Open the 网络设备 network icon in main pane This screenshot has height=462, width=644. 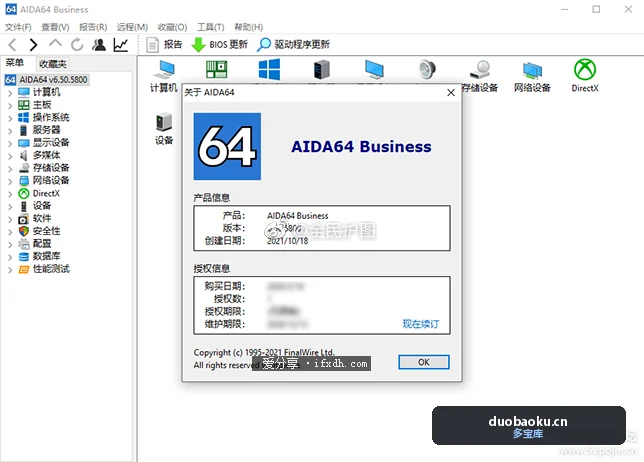tap(532, 76)
